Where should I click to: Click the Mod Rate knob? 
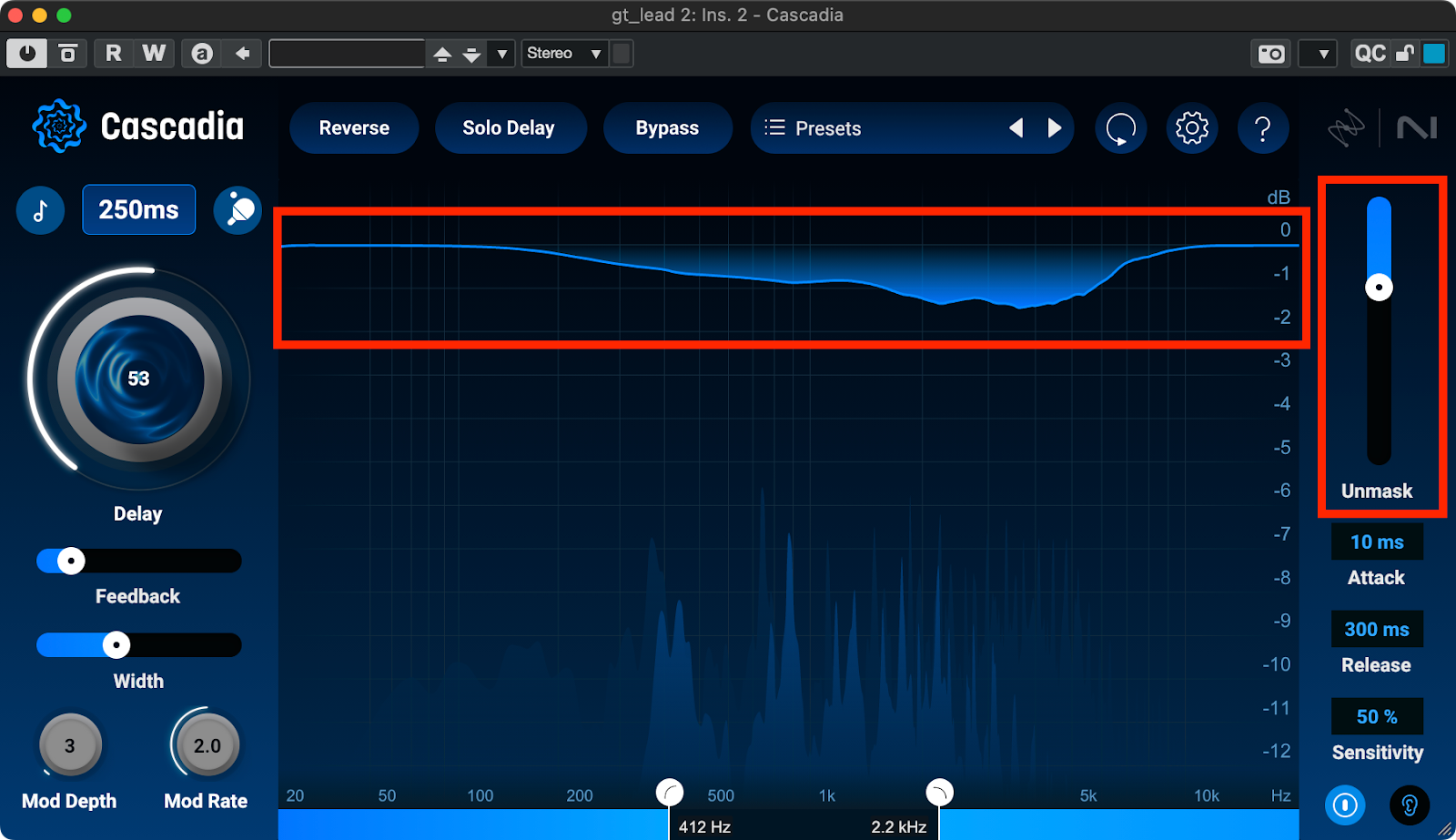[x=207, y=745]
